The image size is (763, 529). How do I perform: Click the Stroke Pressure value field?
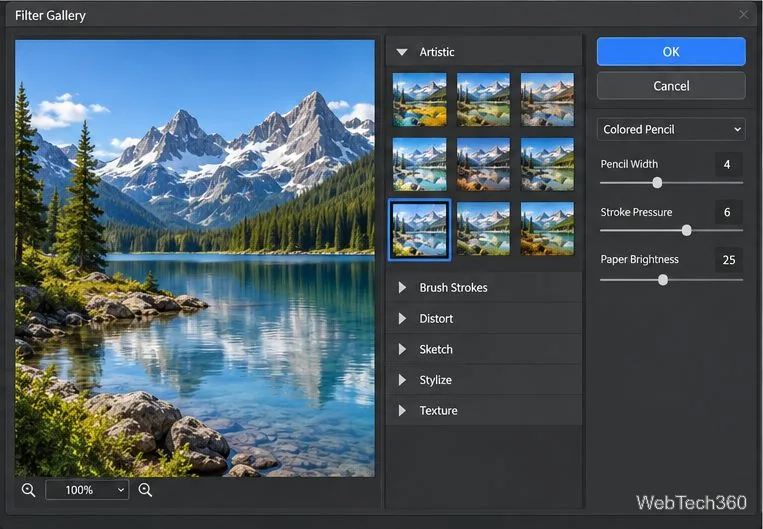pyautogui.click(x=728, y=212)
